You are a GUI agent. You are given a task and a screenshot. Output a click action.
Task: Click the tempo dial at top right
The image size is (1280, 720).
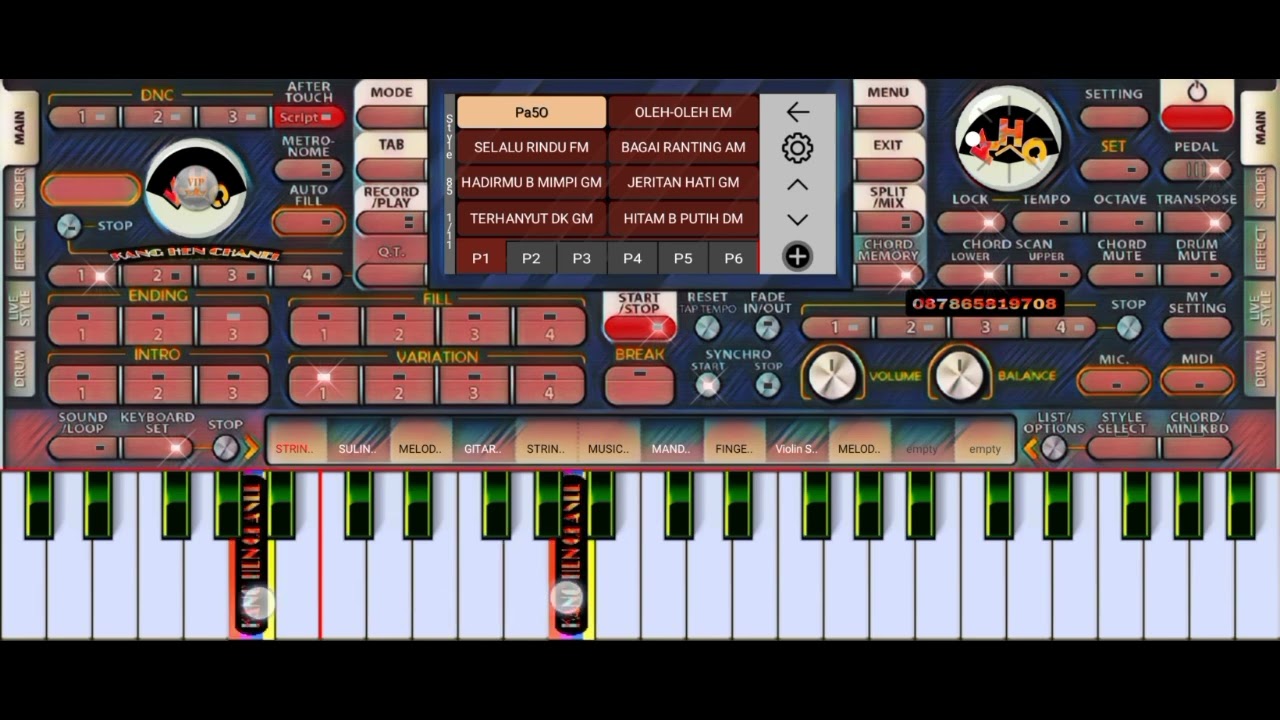tap(1009, 140)
